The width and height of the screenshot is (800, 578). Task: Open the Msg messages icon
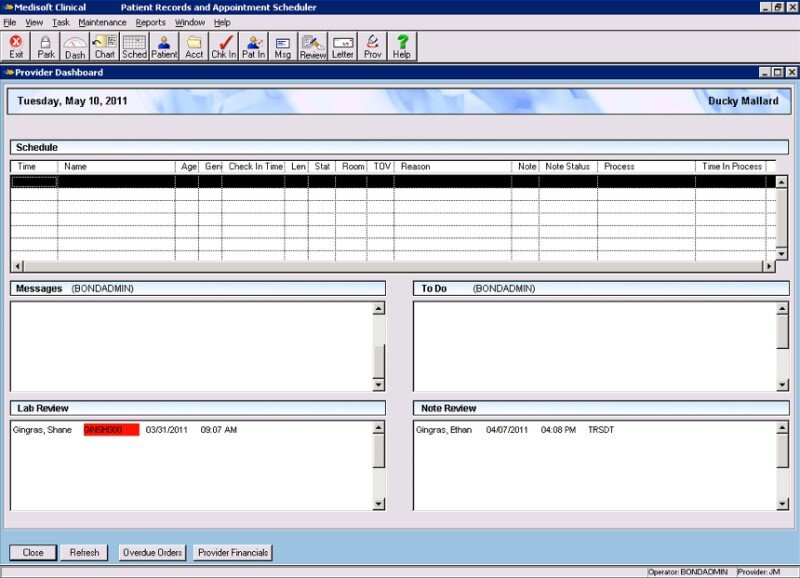pyautogui.click(x=283, y=47)
